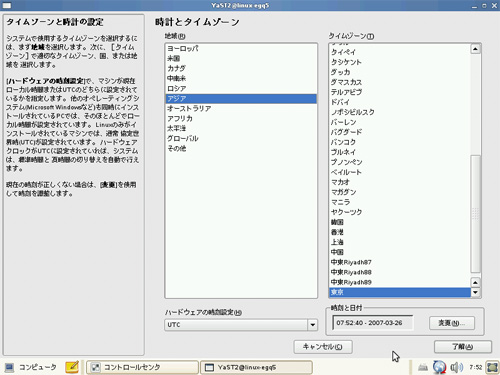Select ダッカ in timezone list
This screenshot has width=500, height=375.
[x=400, y=72]
